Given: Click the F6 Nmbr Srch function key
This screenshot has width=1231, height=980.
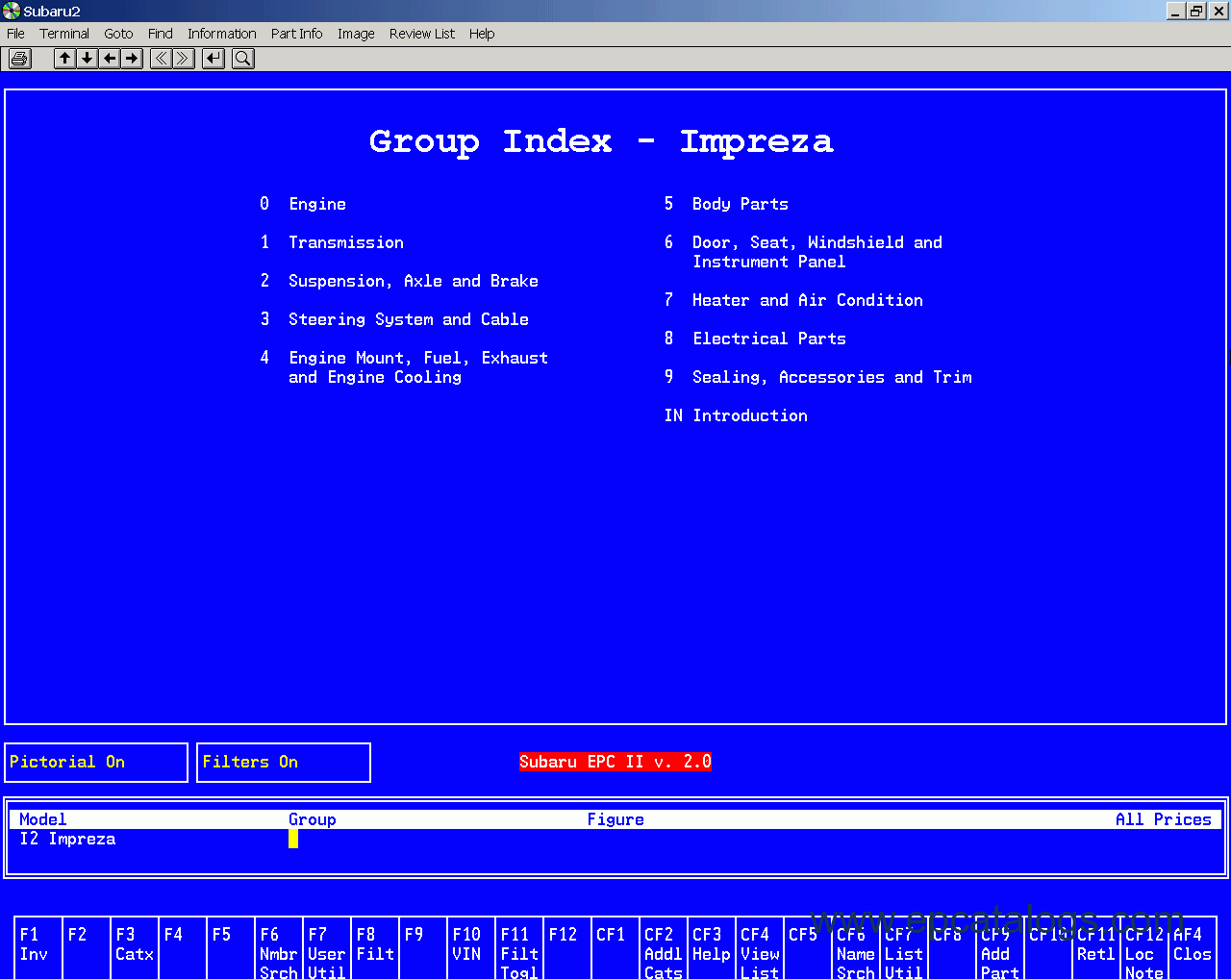Looking at the screenshot, I should point(279,950).
